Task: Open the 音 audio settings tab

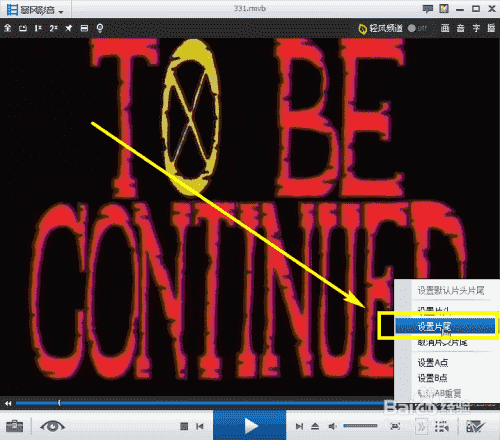Action: pos(460,28)
